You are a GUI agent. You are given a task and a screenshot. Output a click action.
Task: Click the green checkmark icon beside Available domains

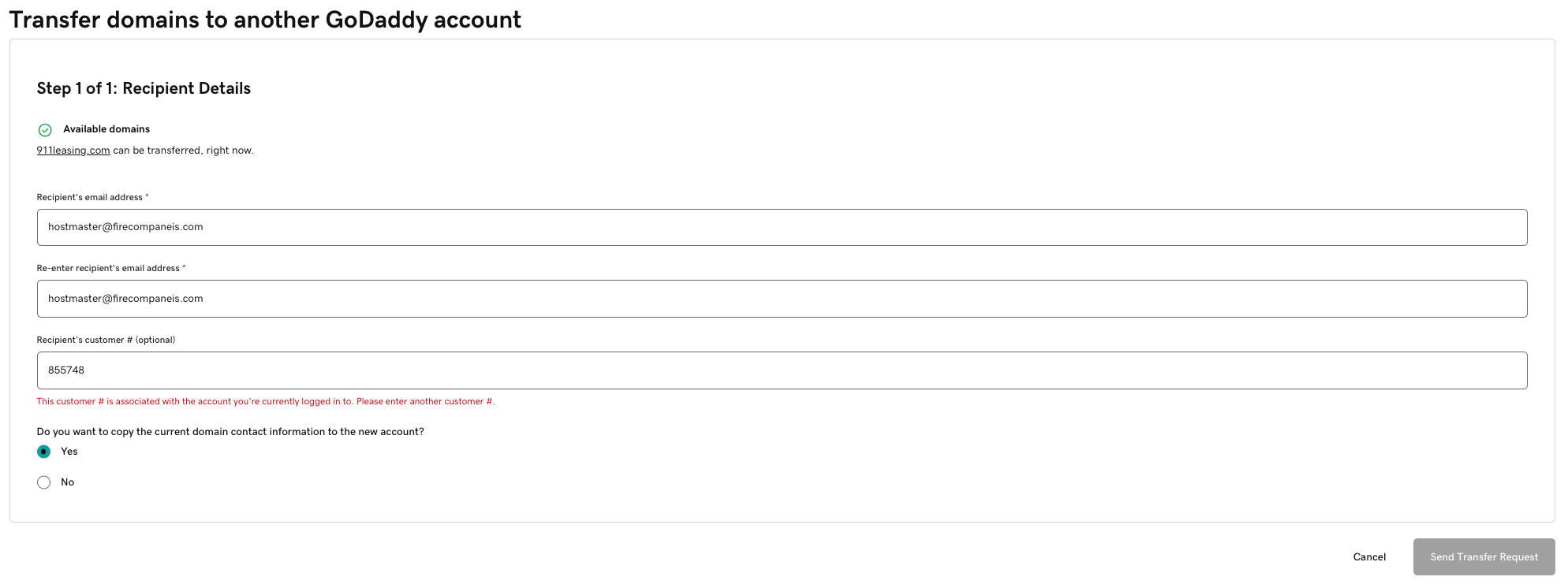tap(45, 130)
